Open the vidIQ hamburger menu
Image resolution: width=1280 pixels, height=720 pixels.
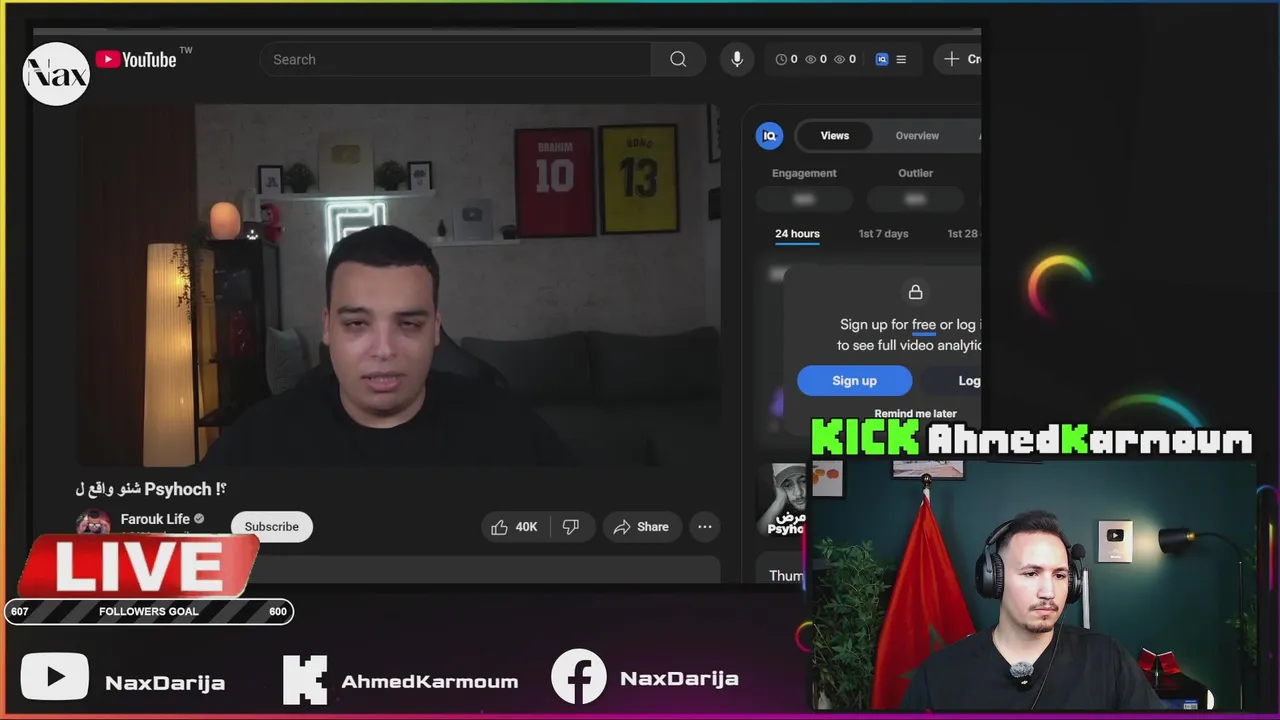901,59
